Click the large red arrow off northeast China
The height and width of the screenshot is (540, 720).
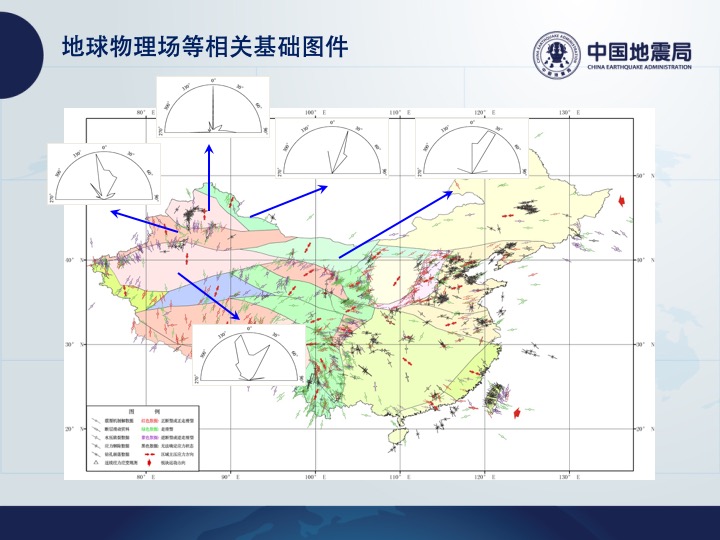tap(622, 201)
